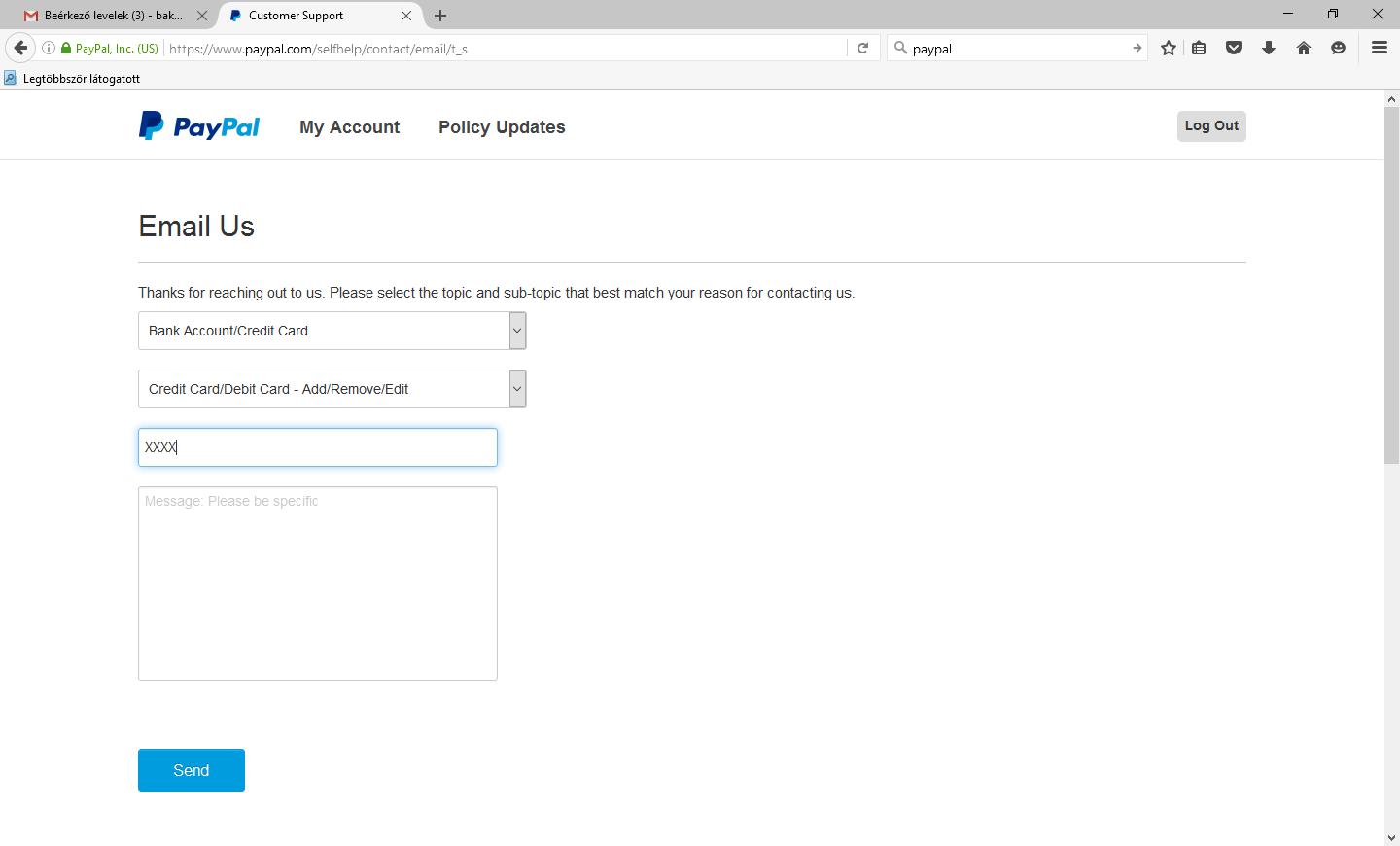Viewport: 1400px width, 846px height.
Task: Send the email with the Send button
Action: point(192,770)
